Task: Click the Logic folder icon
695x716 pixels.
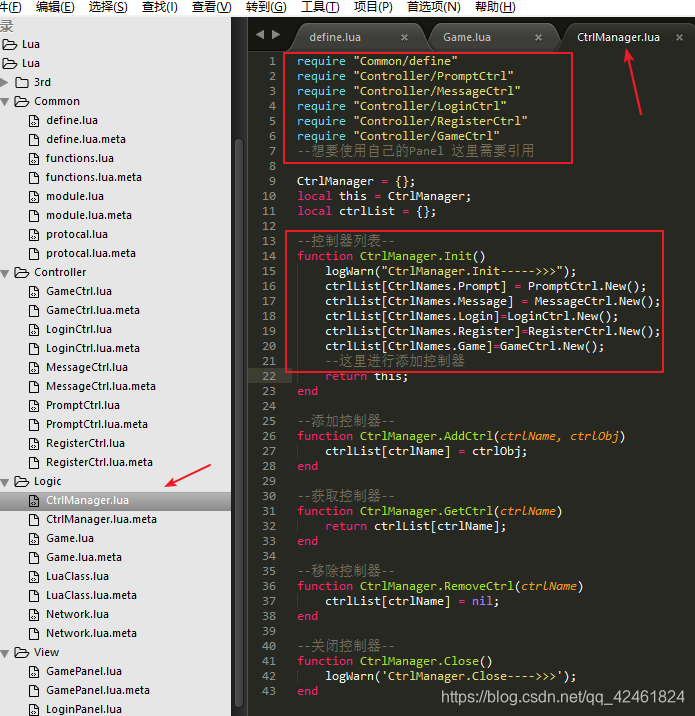Action: point(21,481)
